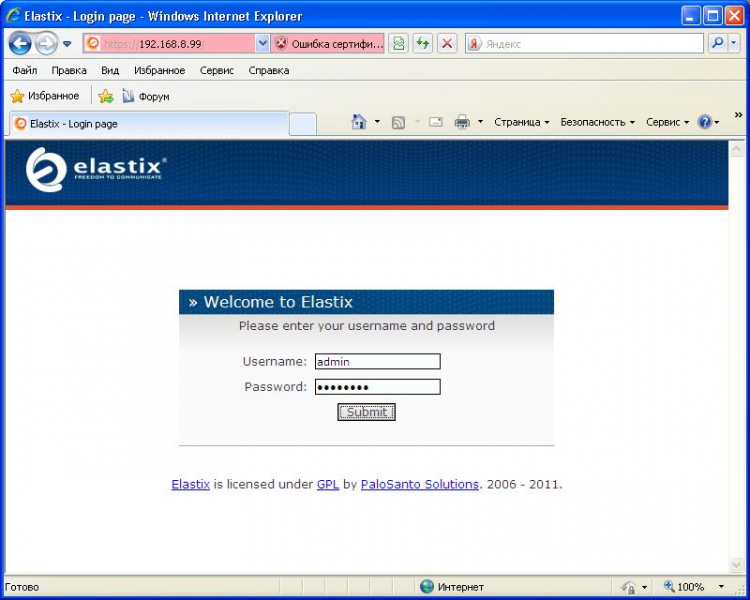The height and width of the screenshot is (600, 750).
Task: Expand the Безопасность dropdown menu
Action: tap(597, 122)
